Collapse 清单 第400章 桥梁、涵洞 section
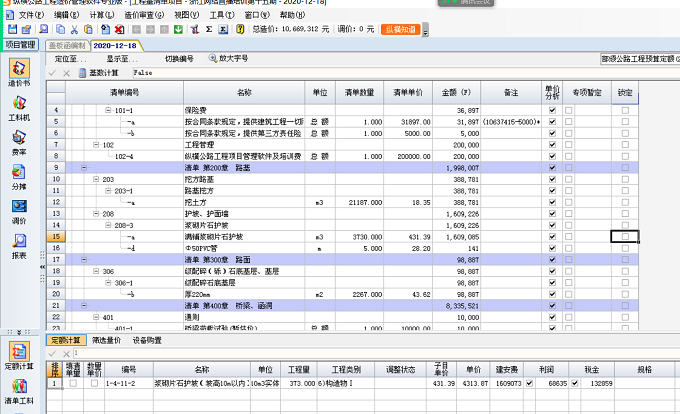The image size is (680, 414). [x=84, y=306]
